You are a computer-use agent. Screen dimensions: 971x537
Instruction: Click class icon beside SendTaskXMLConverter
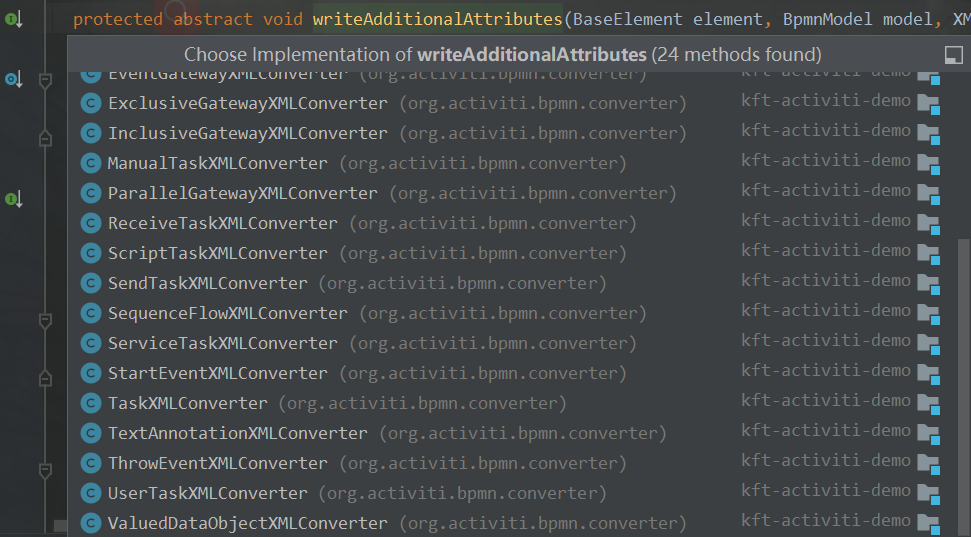(x=91, y=283)
